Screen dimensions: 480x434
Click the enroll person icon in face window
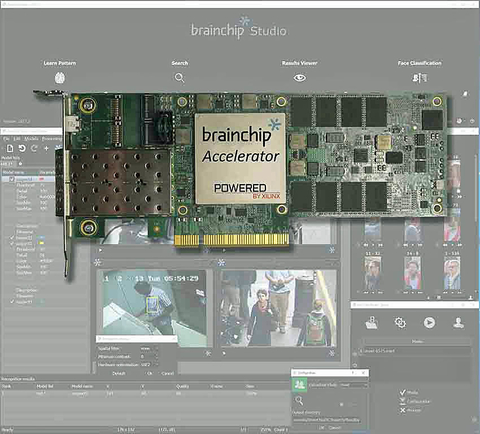[x=371, y=322]
